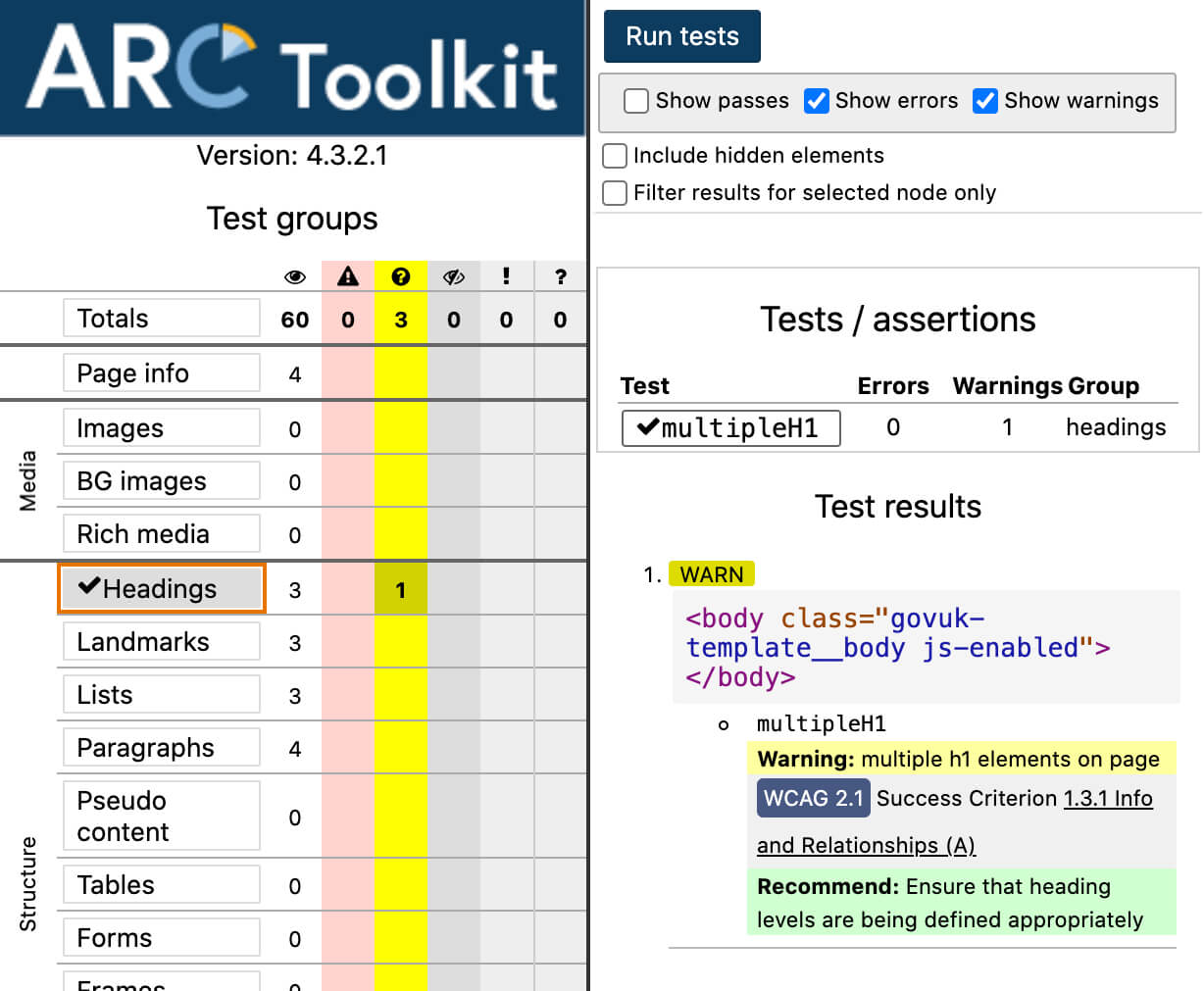Screen dimensions: 1204x991
Task: Enable Filter results for selected node only
Action: pyautogui.click(x=615, y=193)
